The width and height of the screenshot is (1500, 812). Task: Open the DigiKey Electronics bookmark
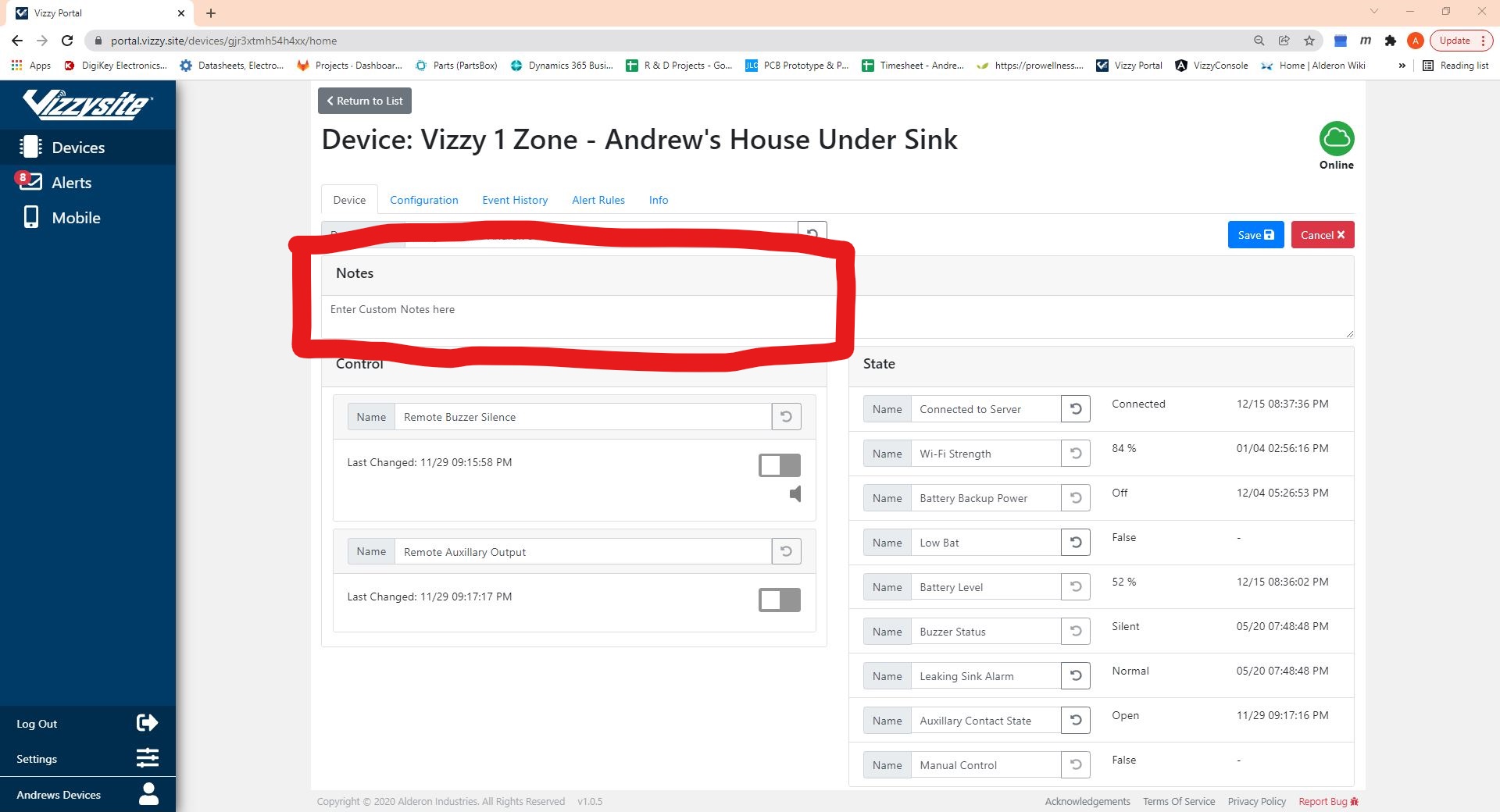point(115,66)
